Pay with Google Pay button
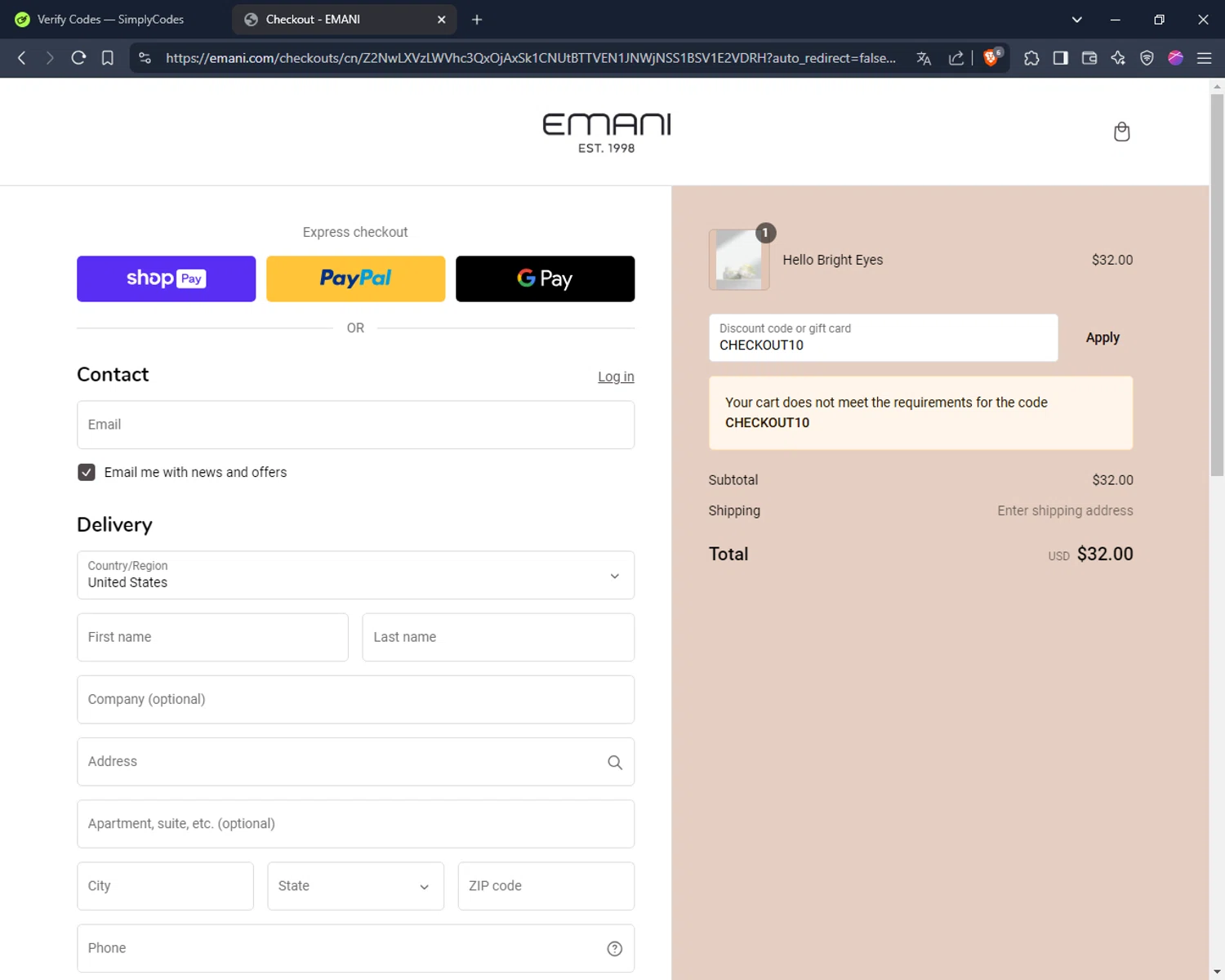 (545, 278)
